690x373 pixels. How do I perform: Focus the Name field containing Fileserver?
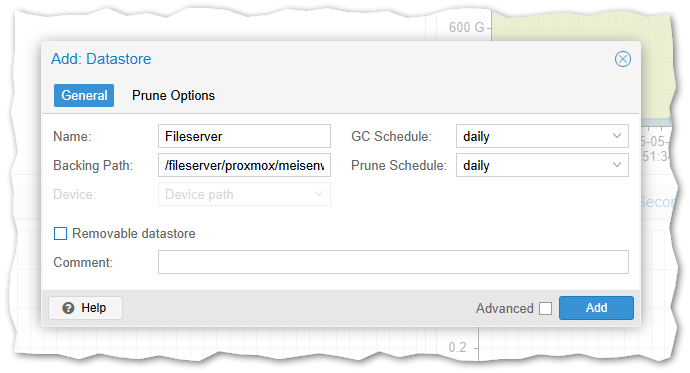(244, 136)
